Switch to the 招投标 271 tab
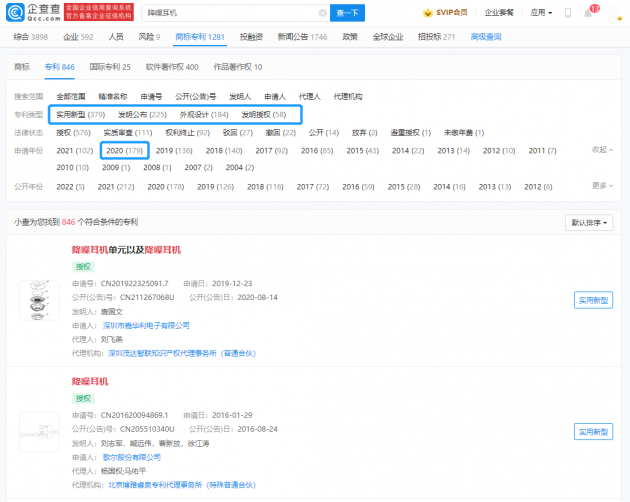630x502 pixels. pyautogui.click(x=436, y=37)
